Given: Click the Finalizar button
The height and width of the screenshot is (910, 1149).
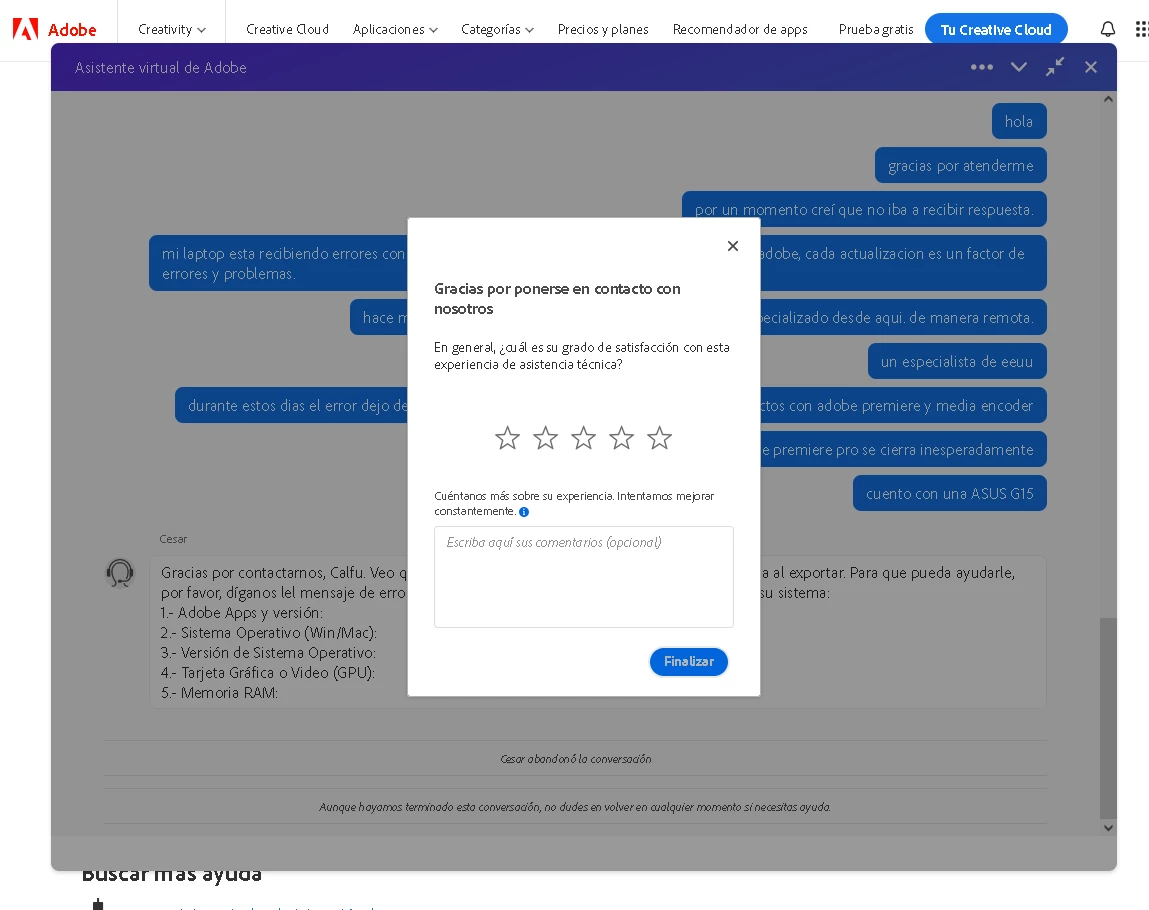Looking at the screenshot, I should click(x=689, y=662).
